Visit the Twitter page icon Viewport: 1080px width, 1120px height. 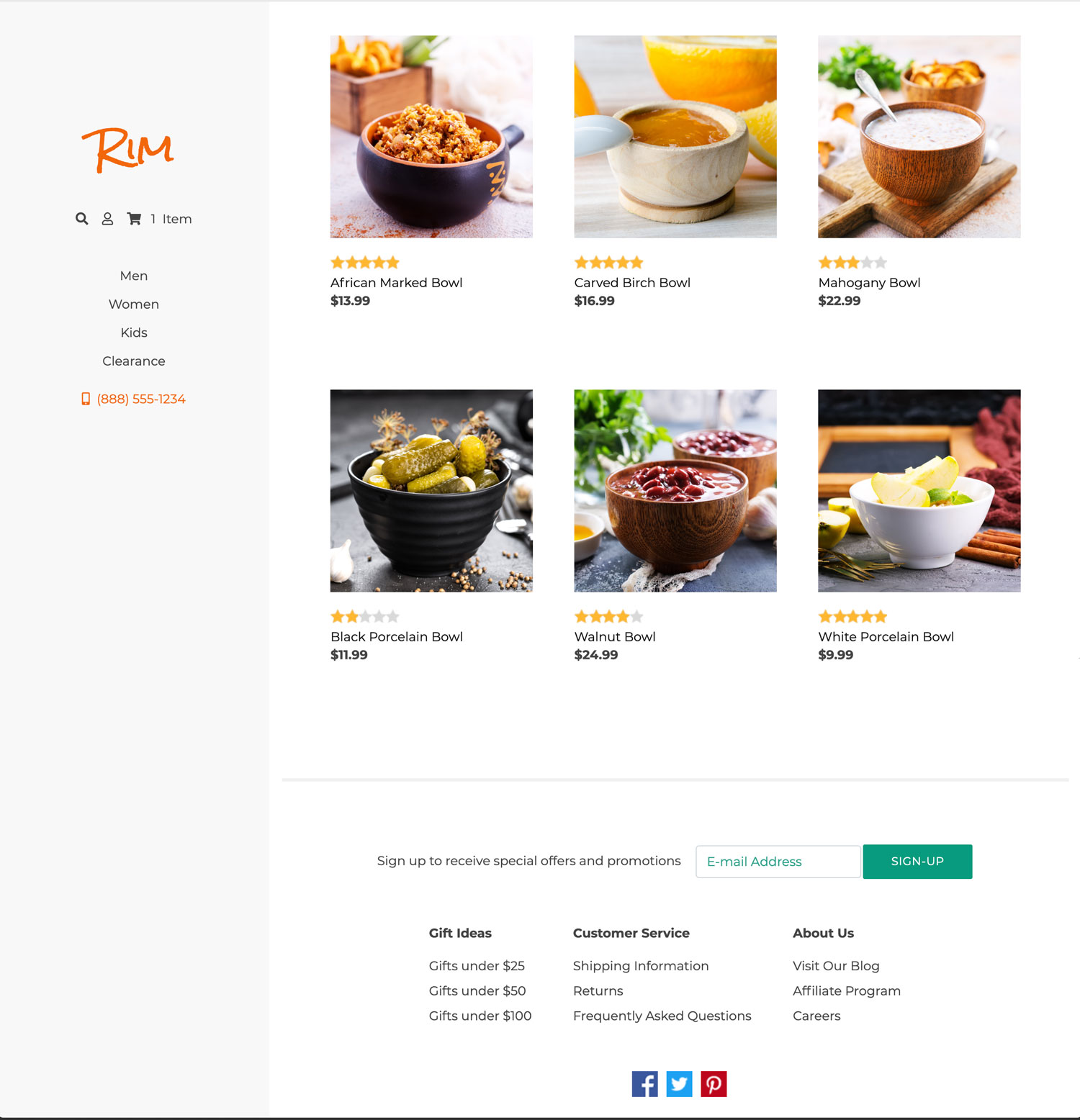pos(679,1084)
